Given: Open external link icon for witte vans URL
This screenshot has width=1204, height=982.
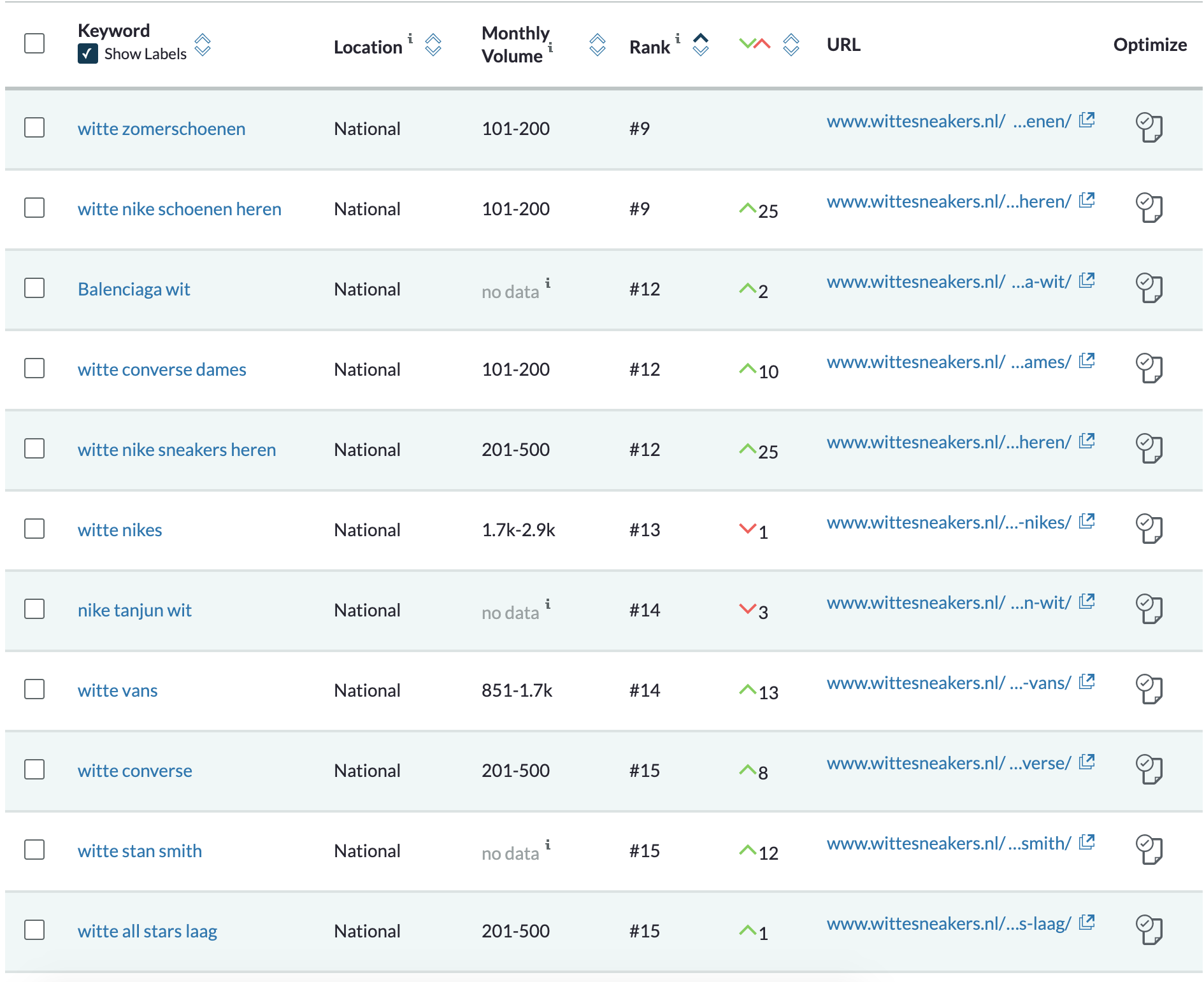Looking at the screenshot, I should [x=1087, y=681].
